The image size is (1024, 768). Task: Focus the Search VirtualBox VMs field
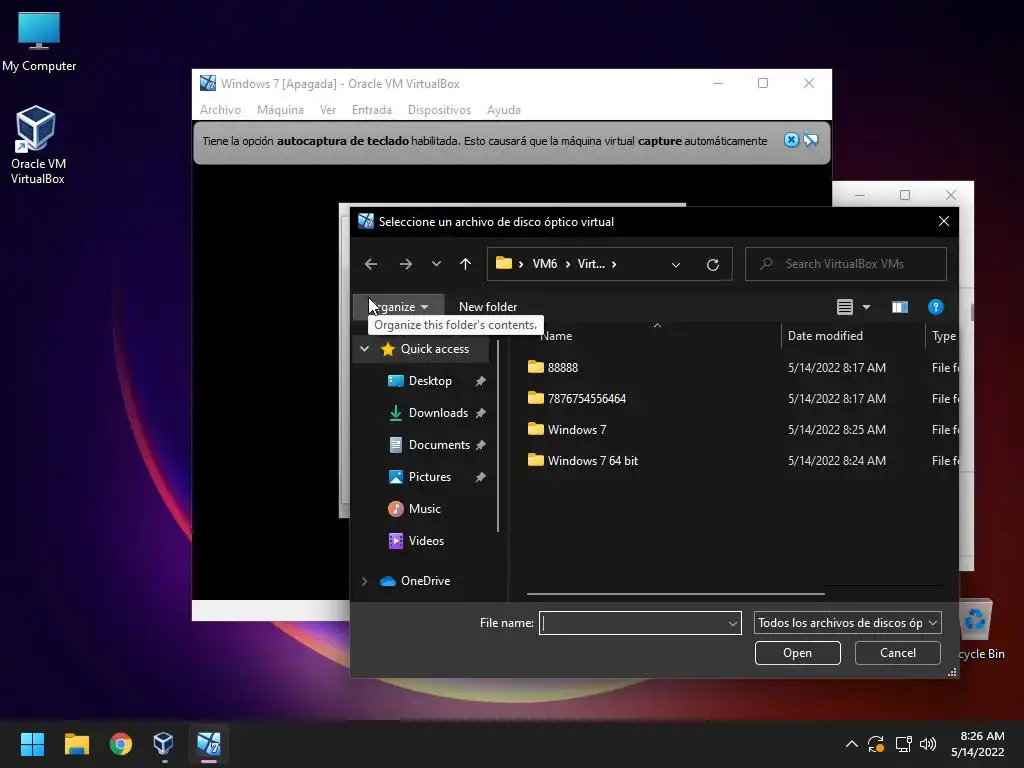pos(846,264)
